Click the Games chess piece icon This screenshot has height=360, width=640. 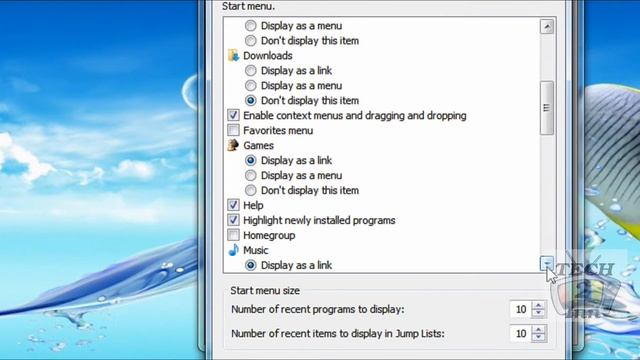coord(233,145)
